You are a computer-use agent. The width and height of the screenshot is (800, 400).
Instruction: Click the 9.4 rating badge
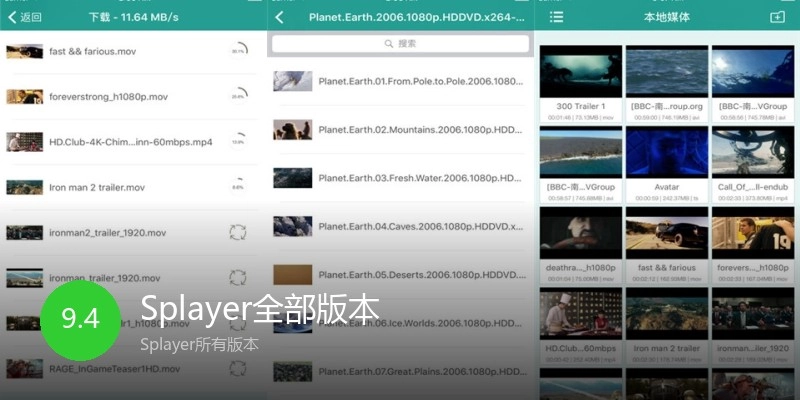[x=81, y=320]
